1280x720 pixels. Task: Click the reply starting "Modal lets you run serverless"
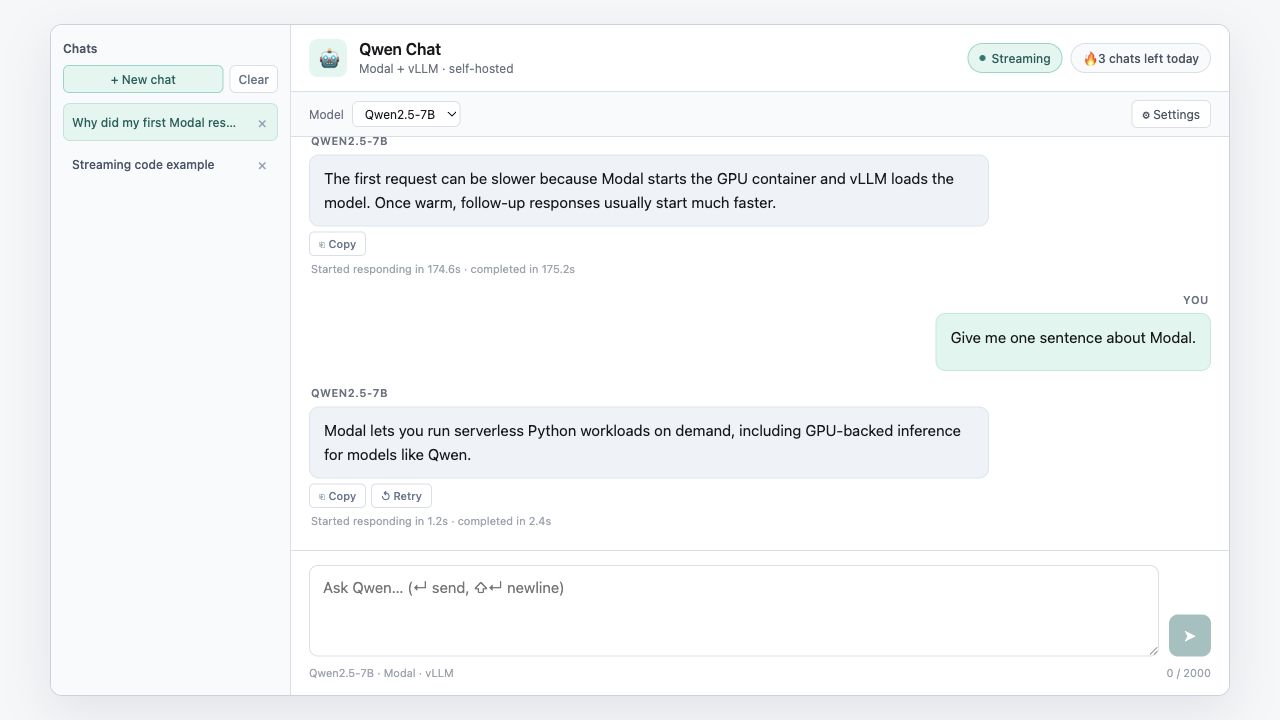pyautogui.click(x=648, y=442)
